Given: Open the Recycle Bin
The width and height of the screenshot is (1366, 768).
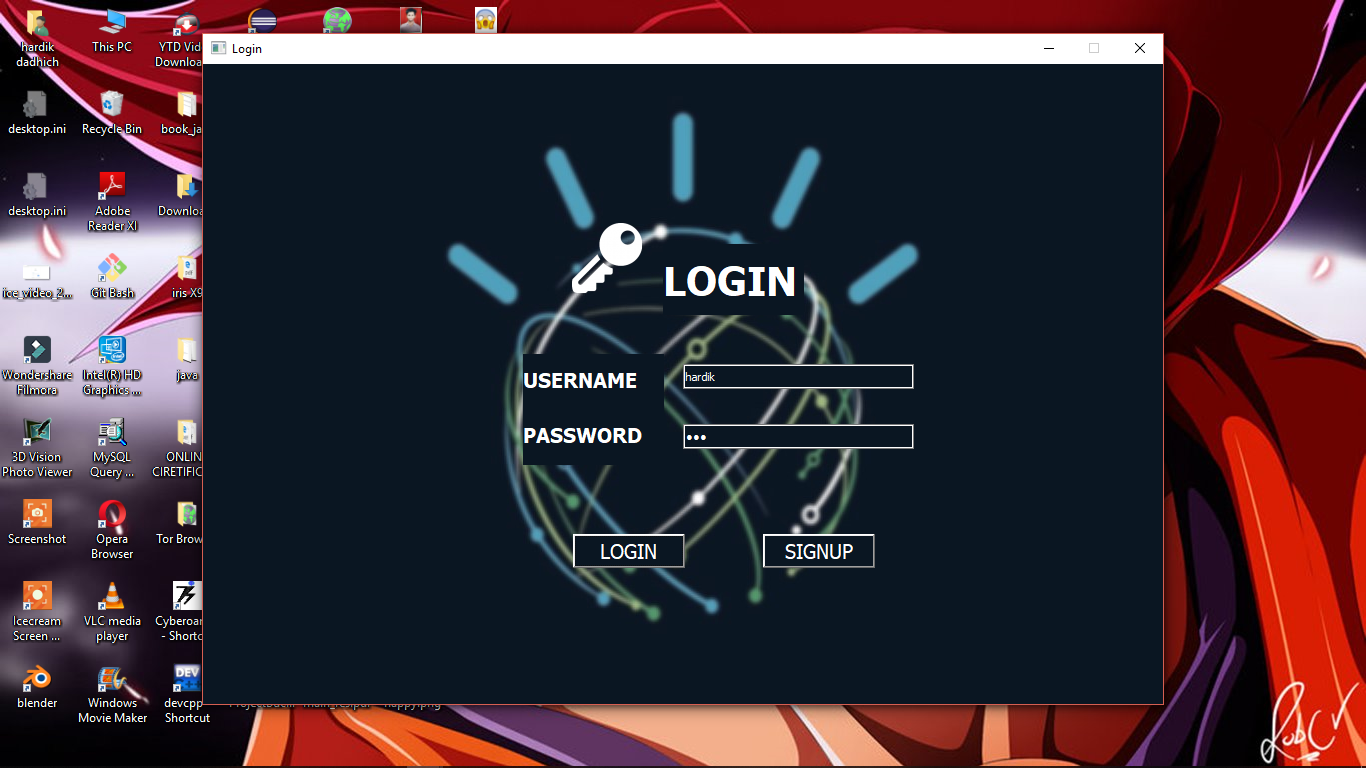Looking at the screenshot, I should [111, 104].
